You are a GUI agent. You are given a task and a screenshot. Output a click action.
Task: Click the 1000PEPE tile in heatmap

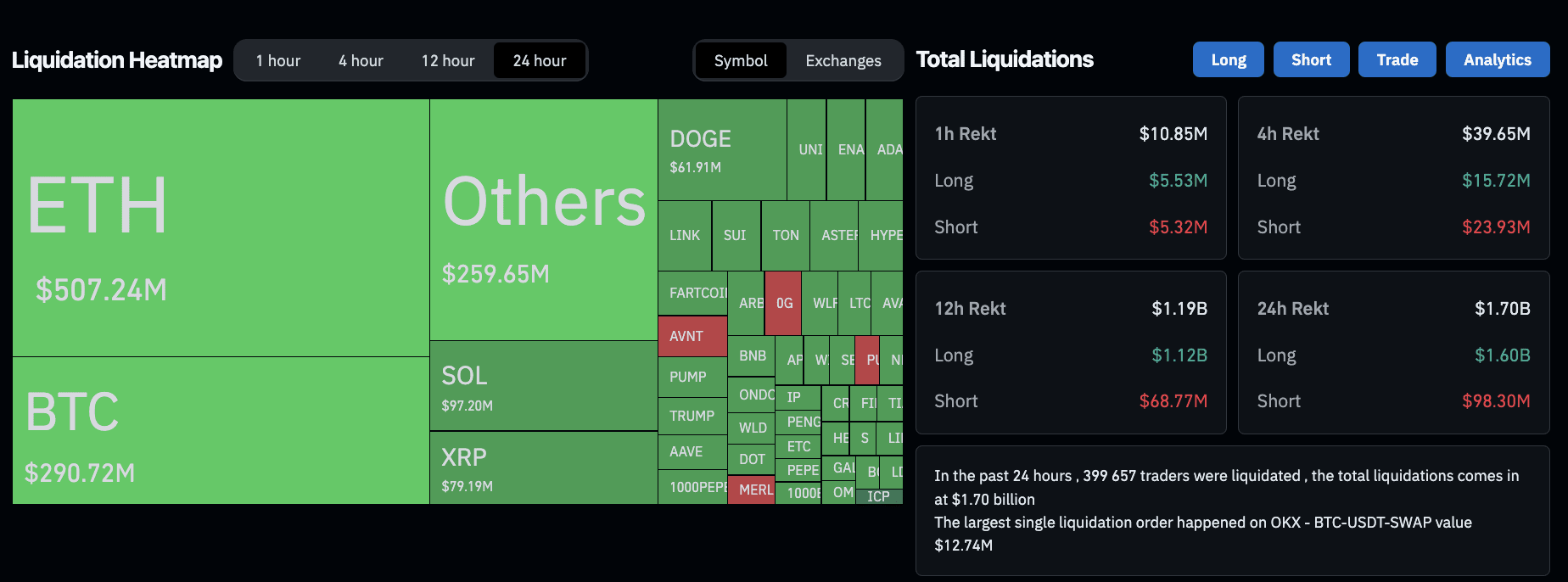coord(692,487)
